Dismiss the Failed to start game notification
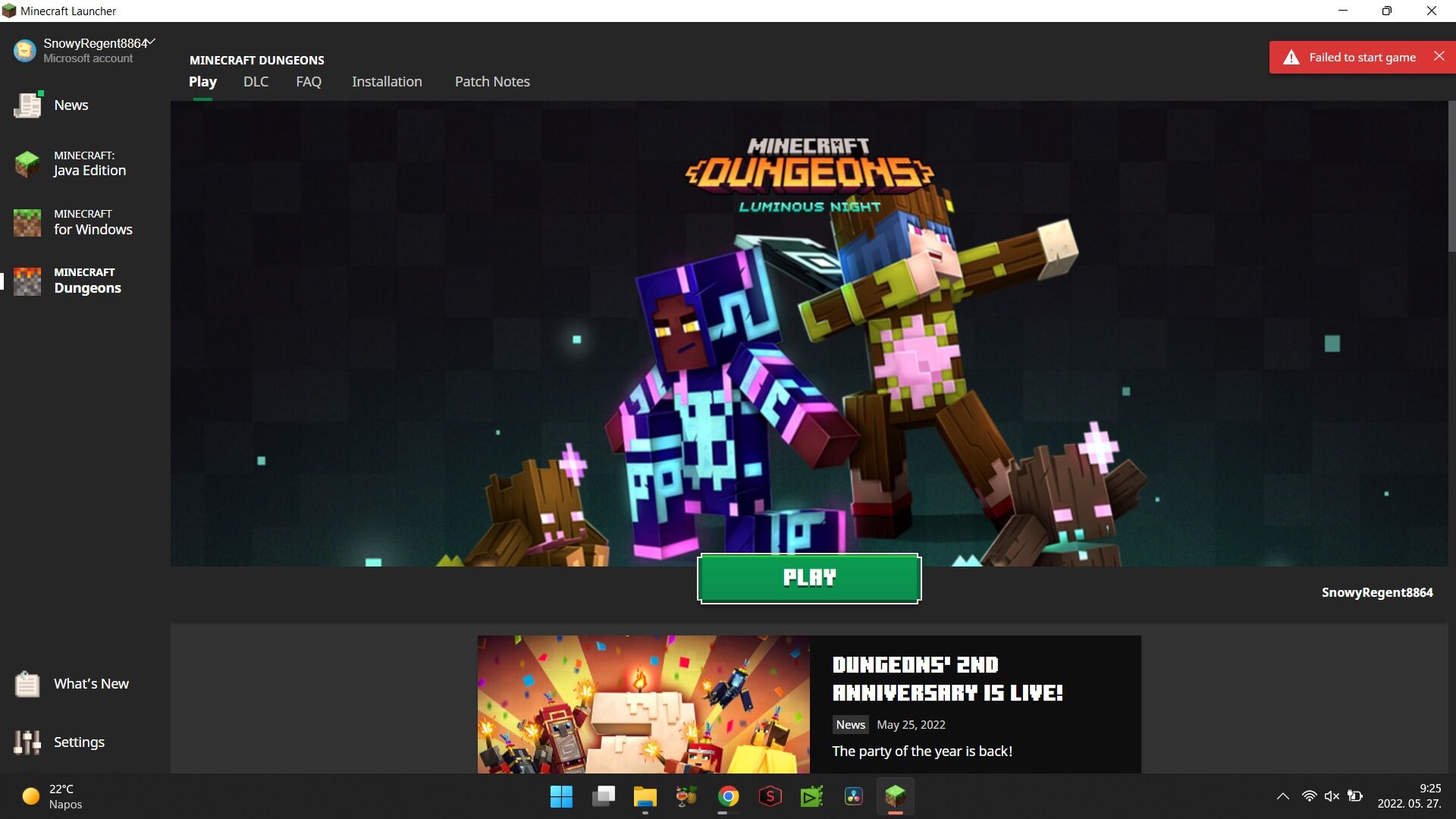The width and height of the screenshot is (1456, 819). pos(1439,57)
